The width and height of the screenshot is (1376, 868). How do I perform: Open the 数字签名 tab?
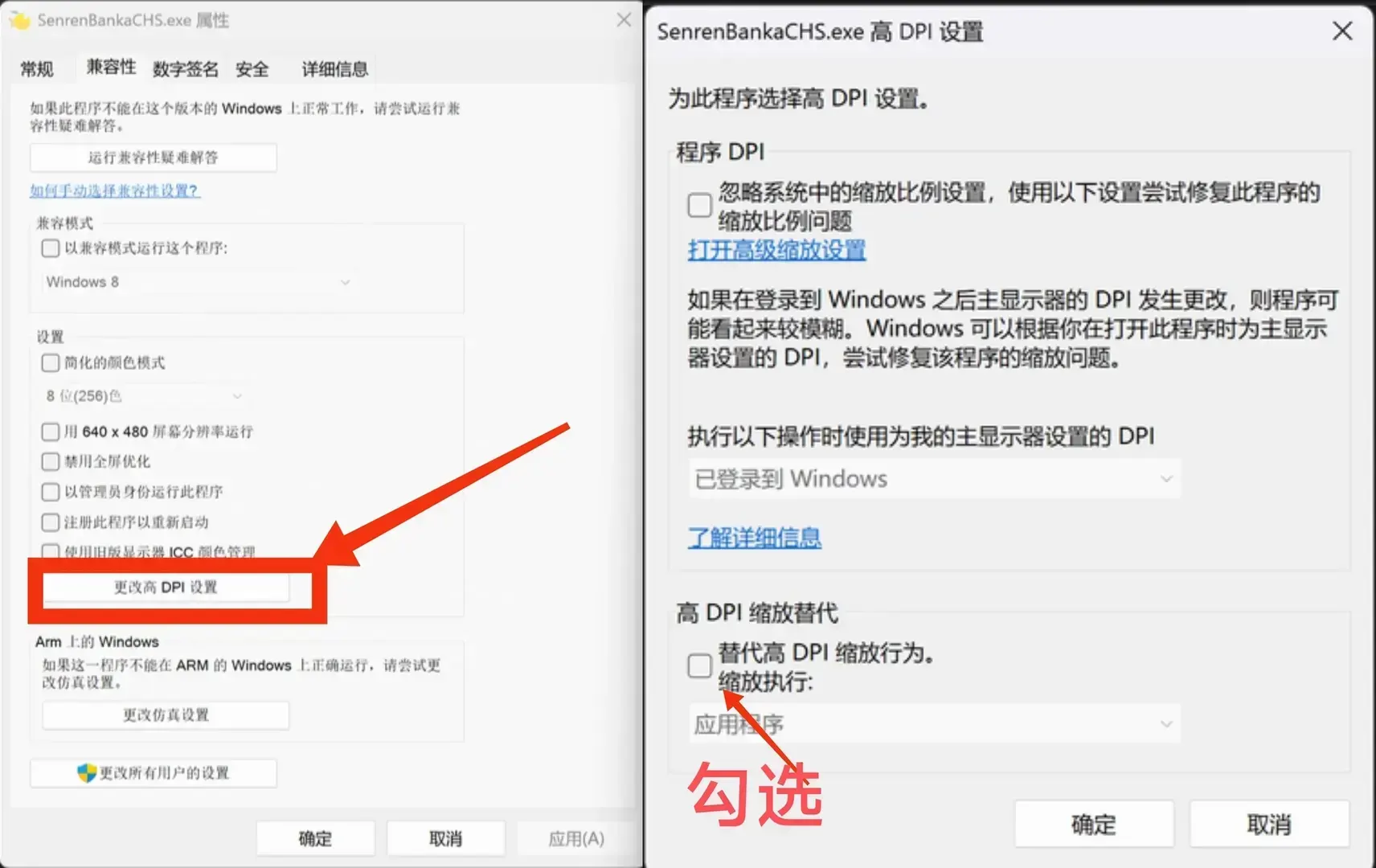pos(186,69)
